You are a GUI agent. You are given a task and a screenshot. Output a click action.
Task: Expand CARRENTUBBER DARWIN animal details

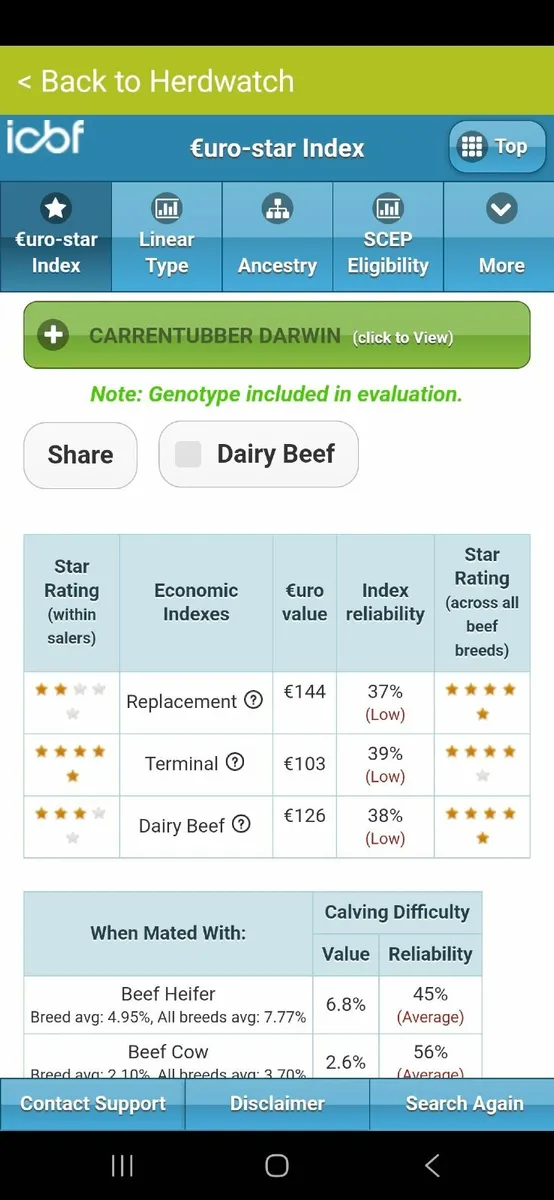[x=277, y=335]
